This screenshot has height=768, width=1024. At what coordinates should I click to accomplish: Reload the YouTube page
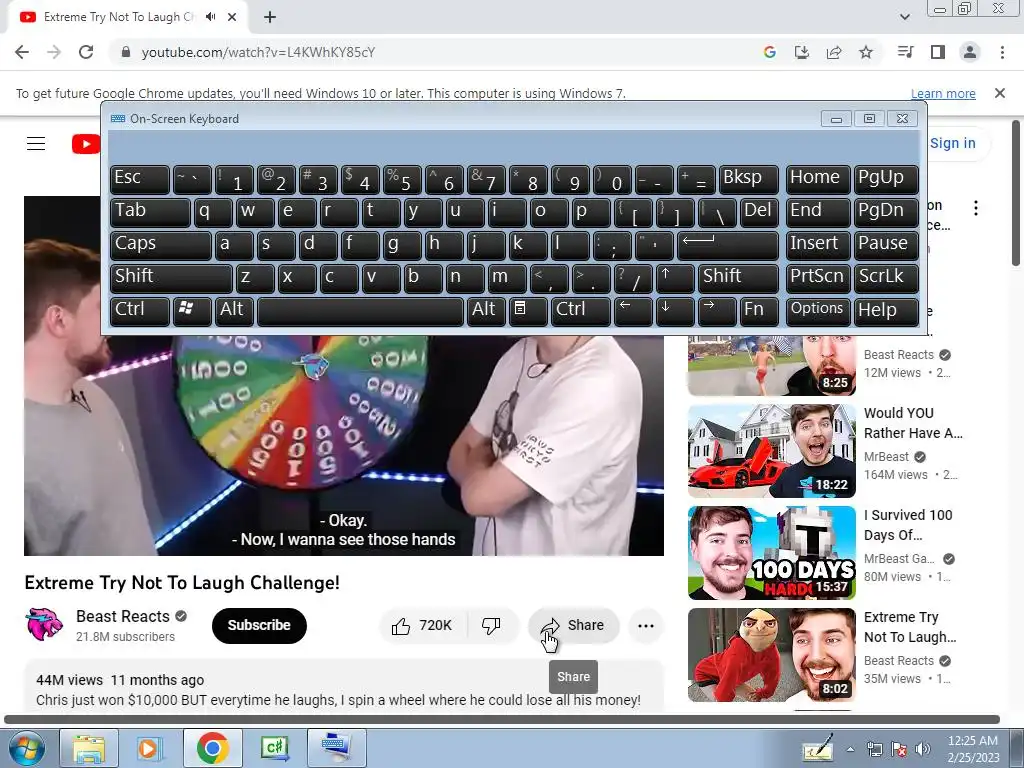(x=86, y=52)
